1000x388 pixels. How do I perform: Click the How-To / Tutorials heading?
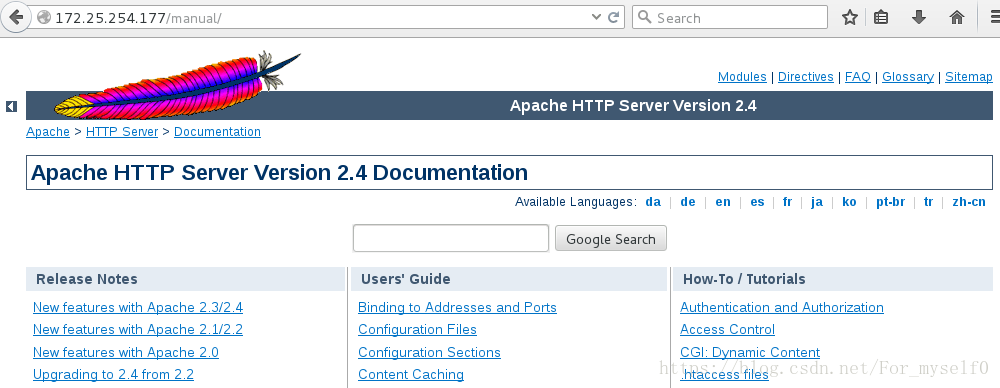[744, 279]
